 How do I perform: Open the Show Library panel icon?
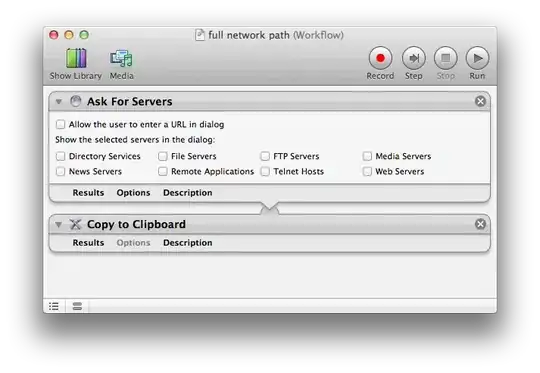[76, 58]
